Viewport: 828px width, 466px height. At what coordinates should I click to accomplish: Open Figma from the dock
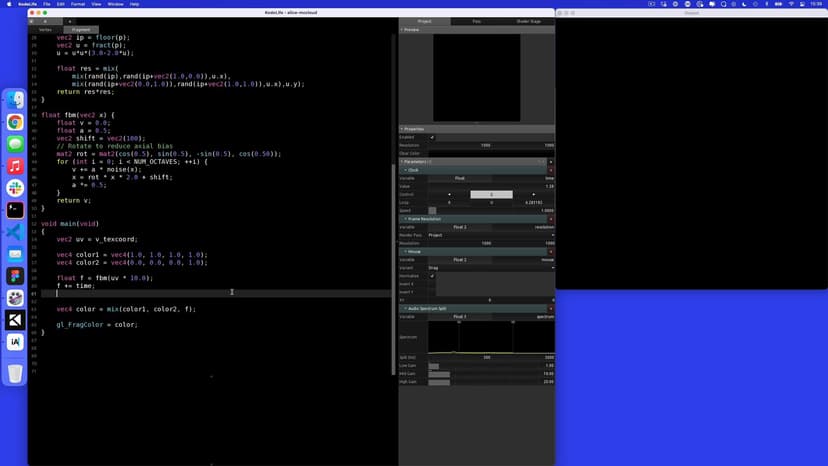[x=15, y=276]
